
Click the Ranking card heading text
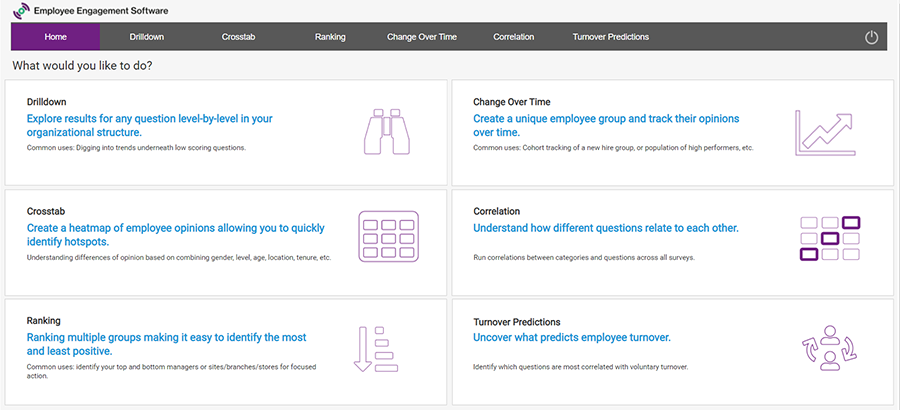tap(44, 321)
